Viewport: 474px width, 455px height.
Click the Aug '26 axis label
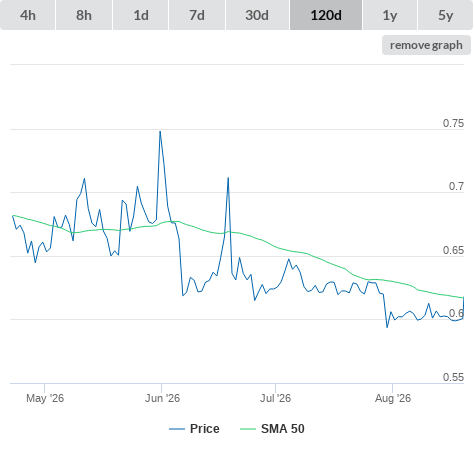click(393, 398)
